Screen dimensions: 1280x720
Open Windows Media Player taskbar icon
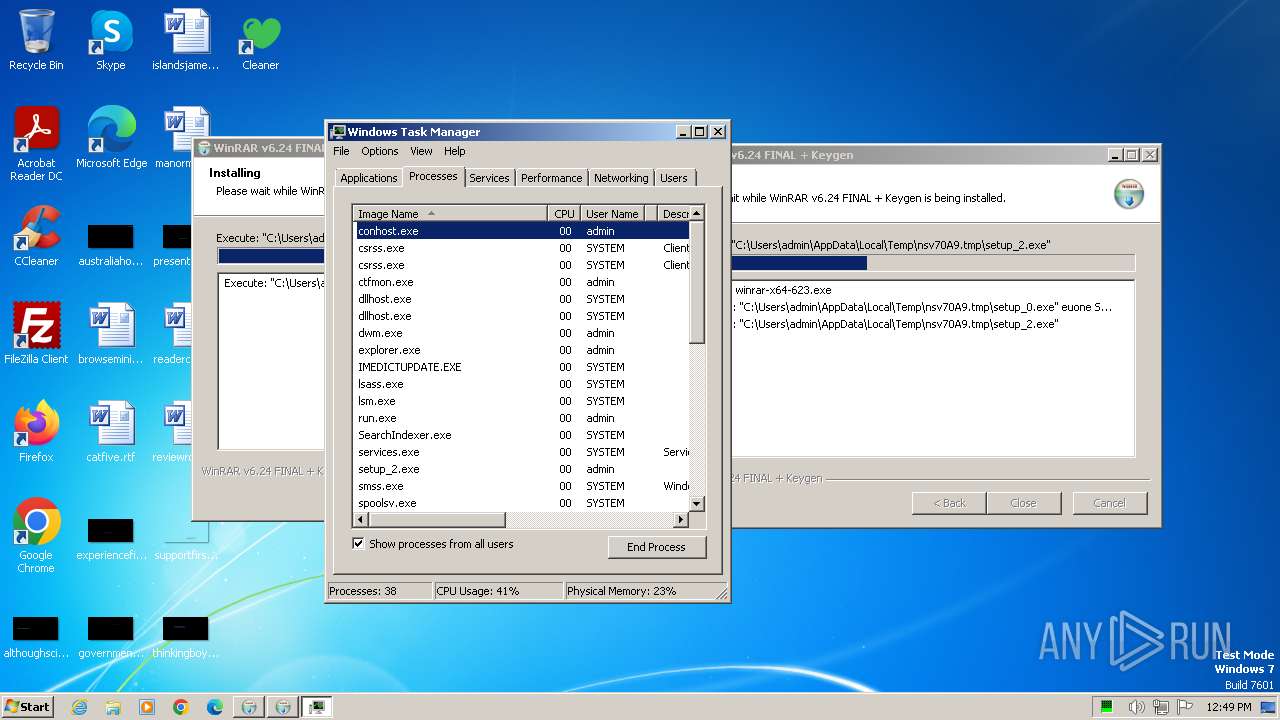147,707
